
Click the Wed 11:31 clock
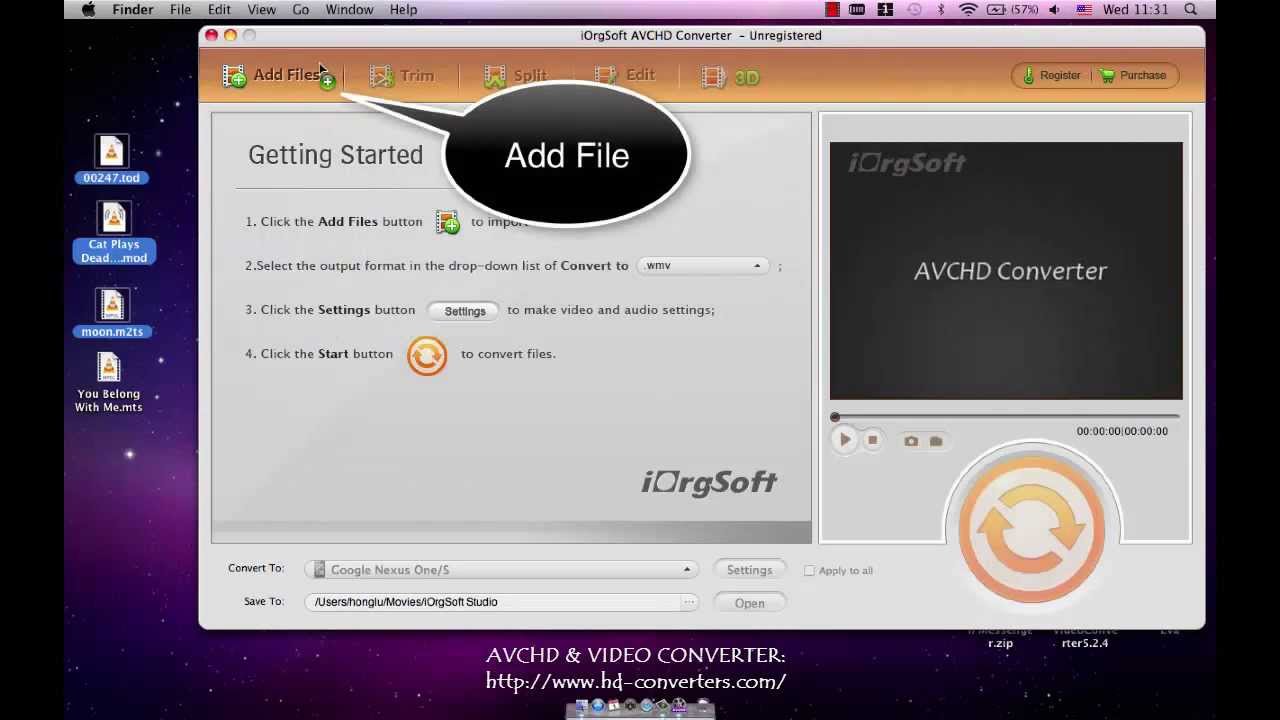[1135, 10]
